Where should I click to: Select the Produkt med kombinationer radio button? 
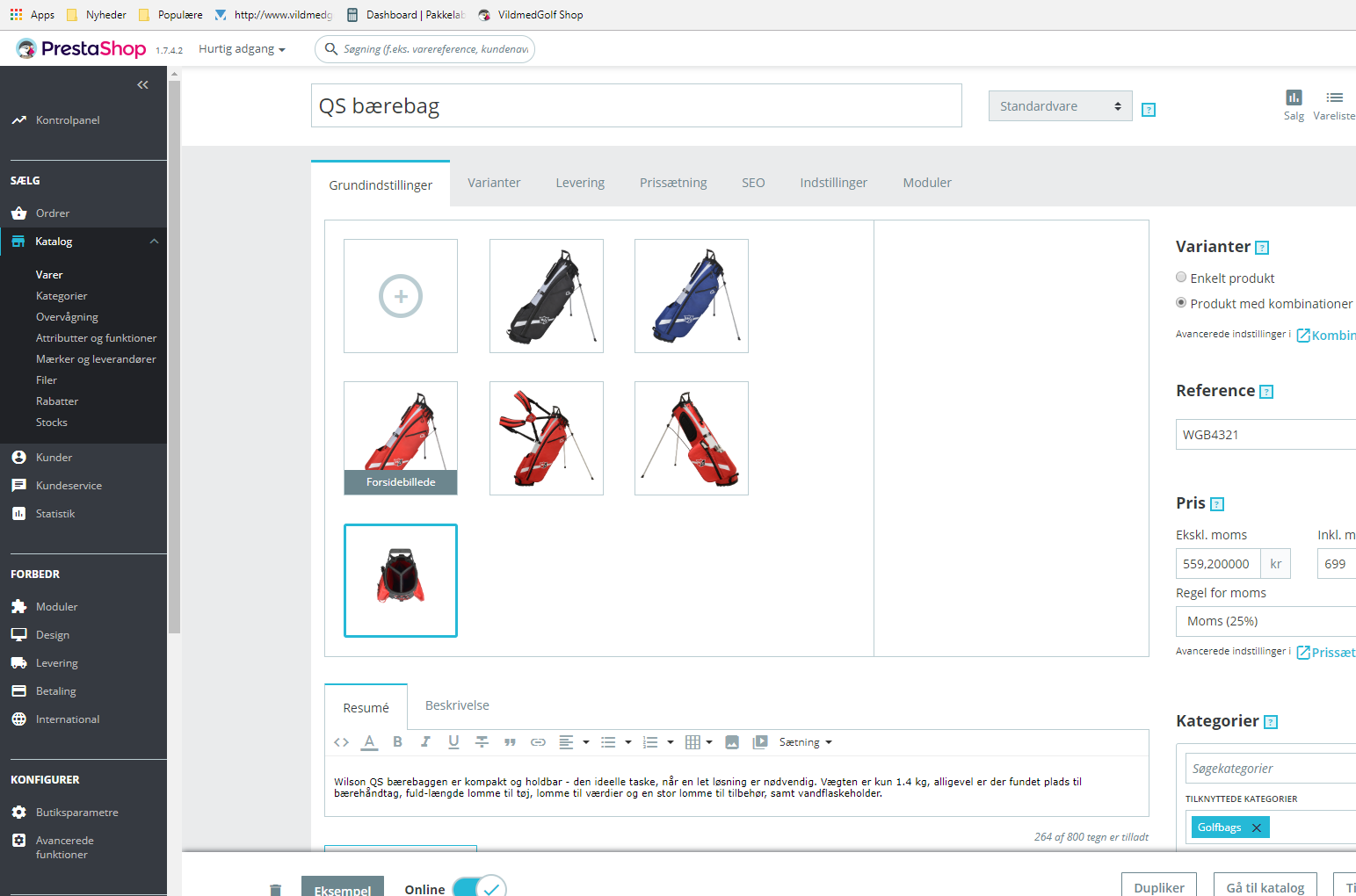point(1181,303)
